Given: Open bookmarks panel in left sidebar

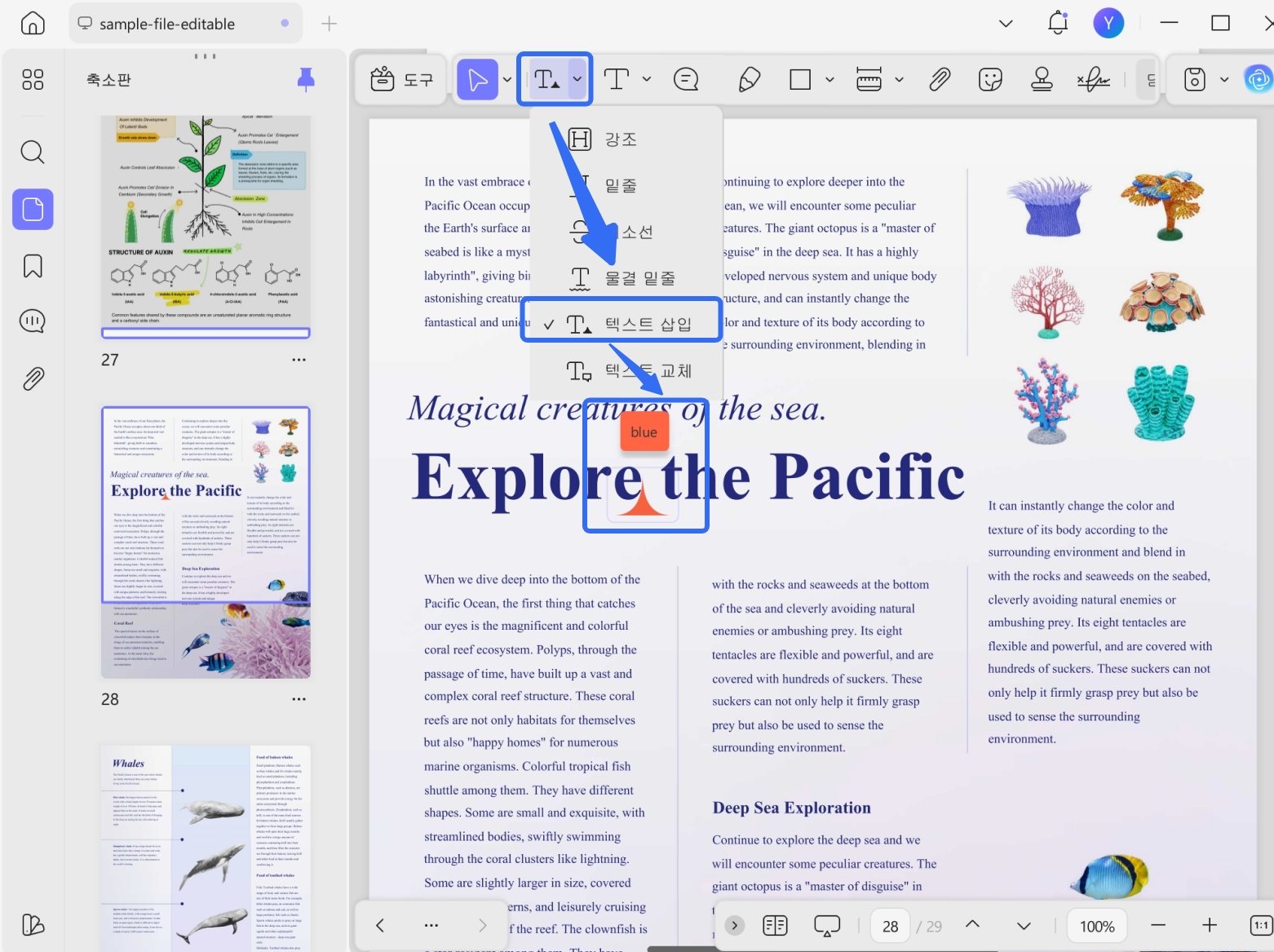Looking at the screenshot, I should pyautogui.click(x=33, y=266).
